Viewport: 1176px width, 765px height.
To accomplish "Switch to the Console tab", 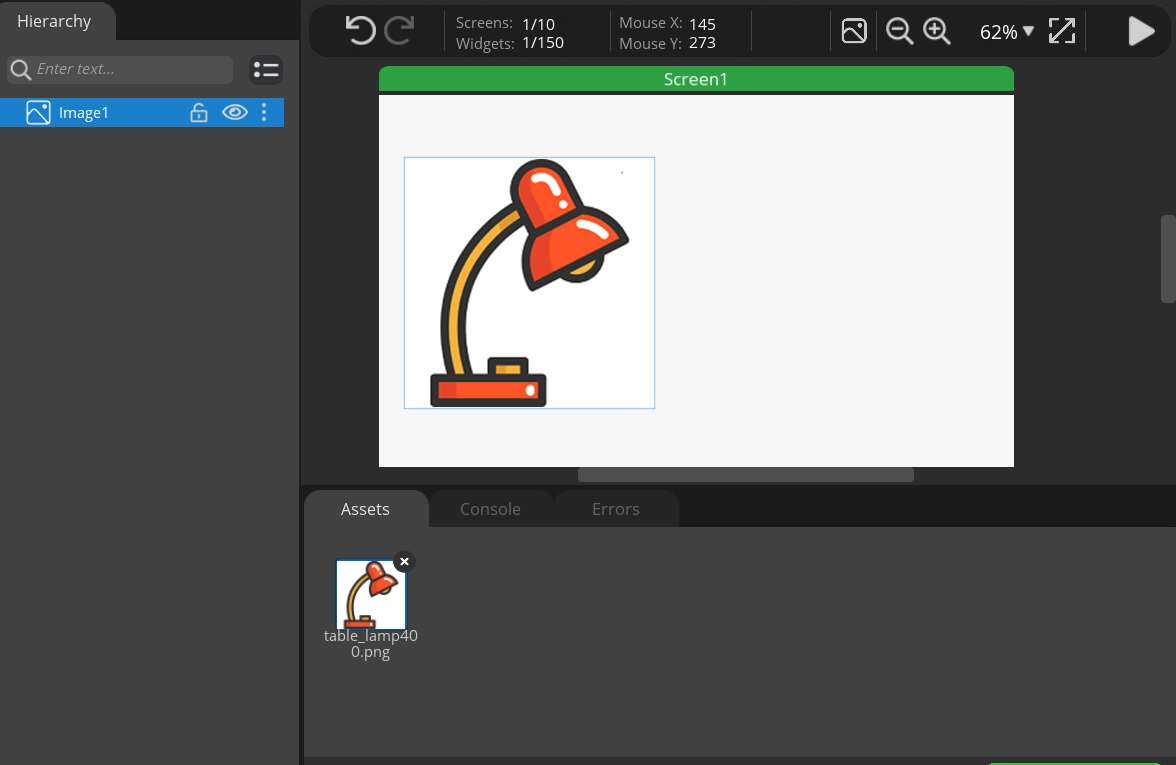I will (490, 509).
